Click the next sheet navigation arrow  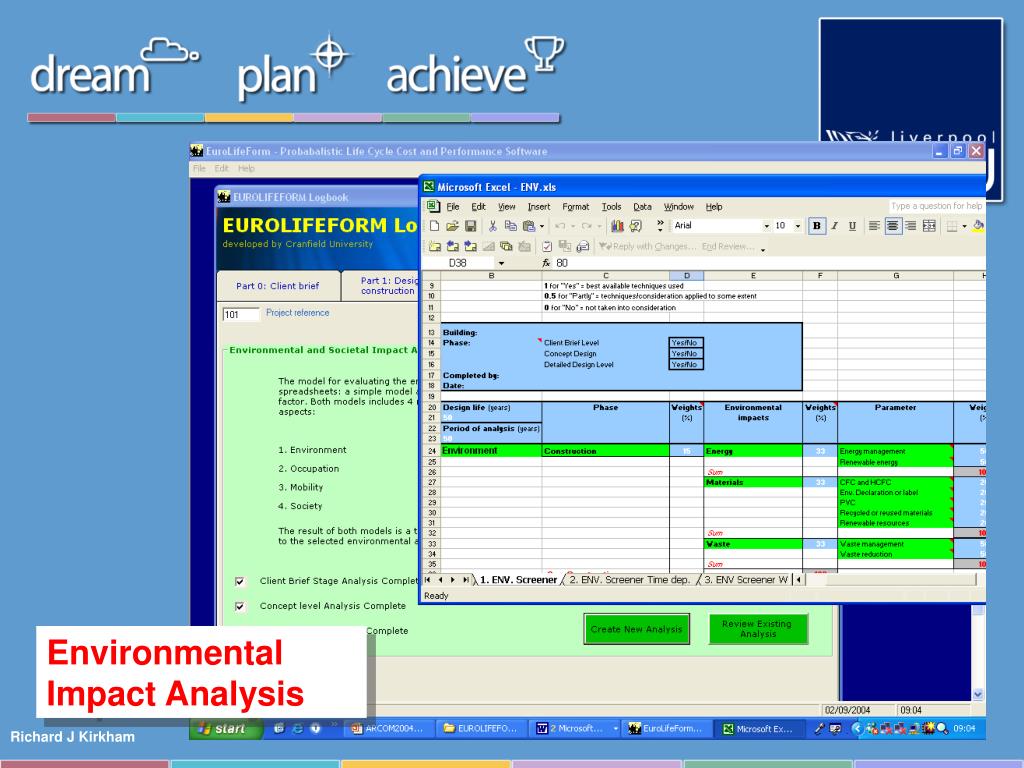coord(452,579)
